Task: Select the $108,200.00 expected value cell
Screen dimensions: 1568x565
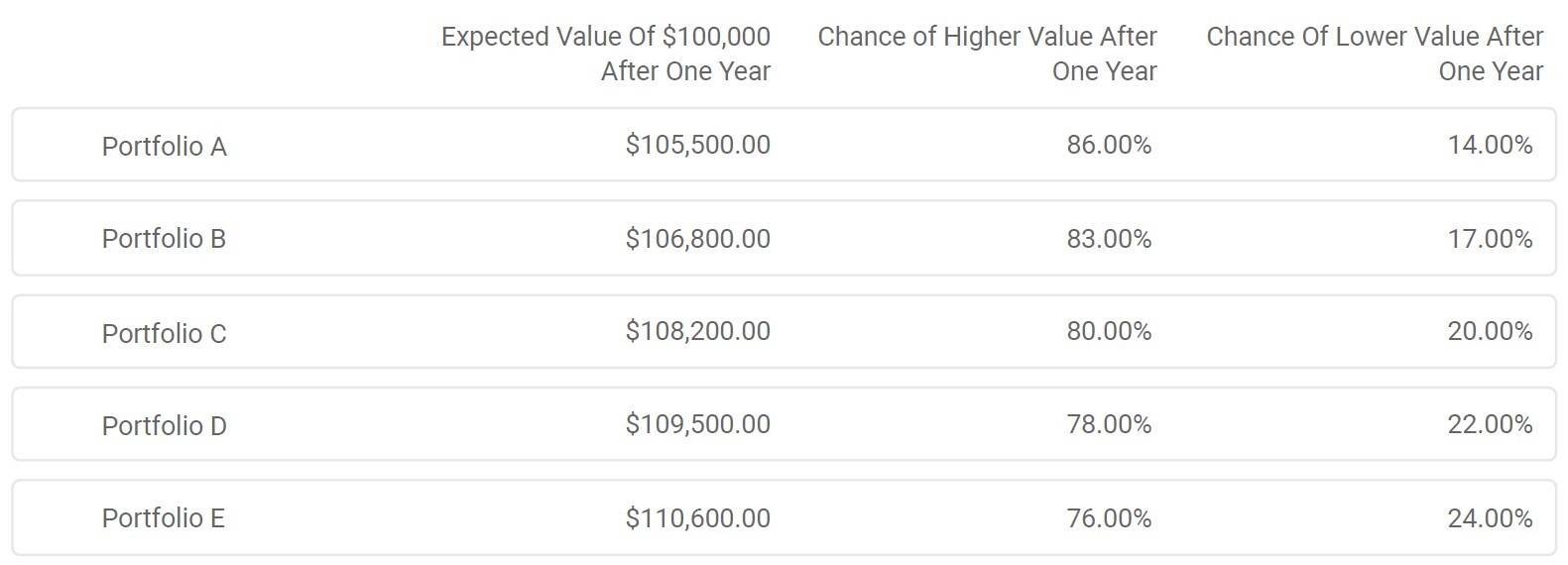Action: [x=698, y=331]
